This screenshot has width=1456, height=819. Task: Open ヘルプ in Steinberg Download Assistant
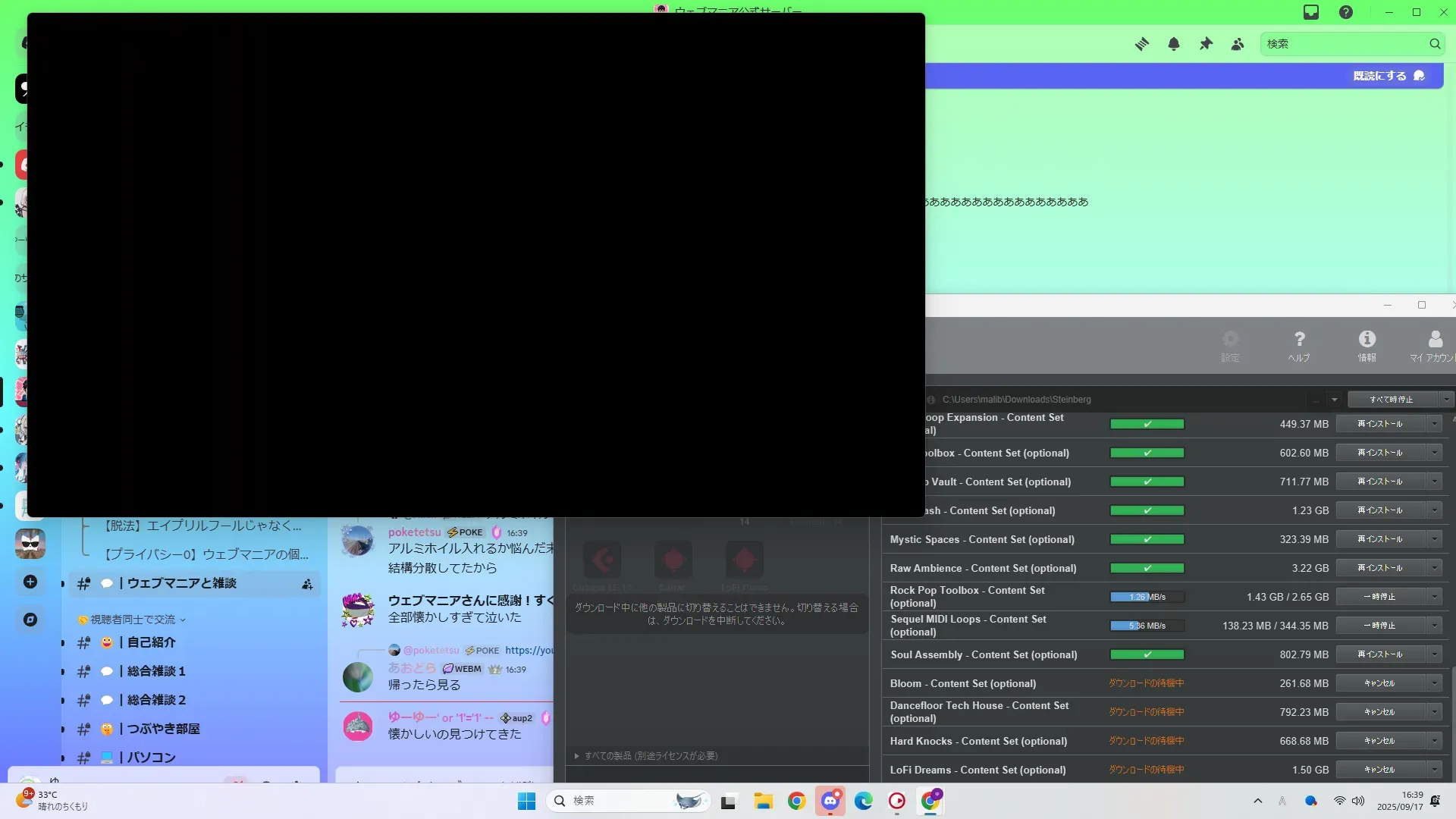click(1299, 345)
